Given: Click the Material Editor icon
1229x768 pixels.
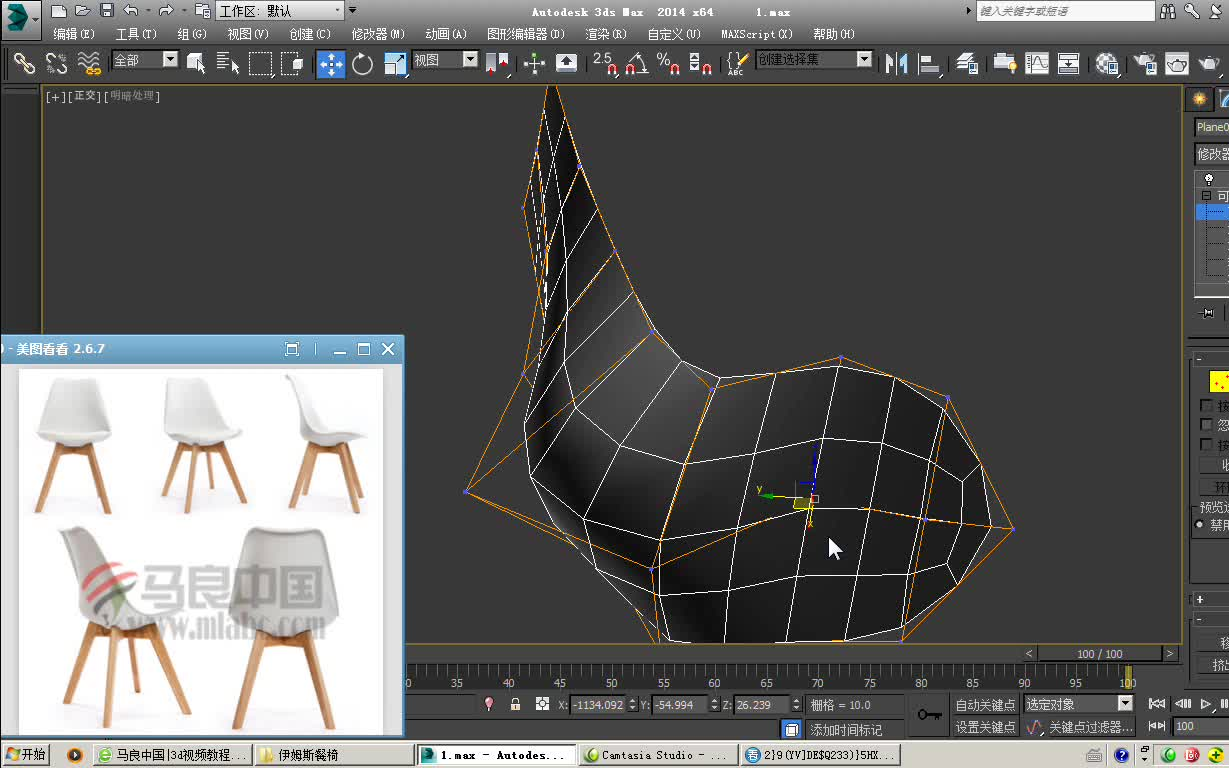Looking at the screenshot, I should coord(1108,65).
